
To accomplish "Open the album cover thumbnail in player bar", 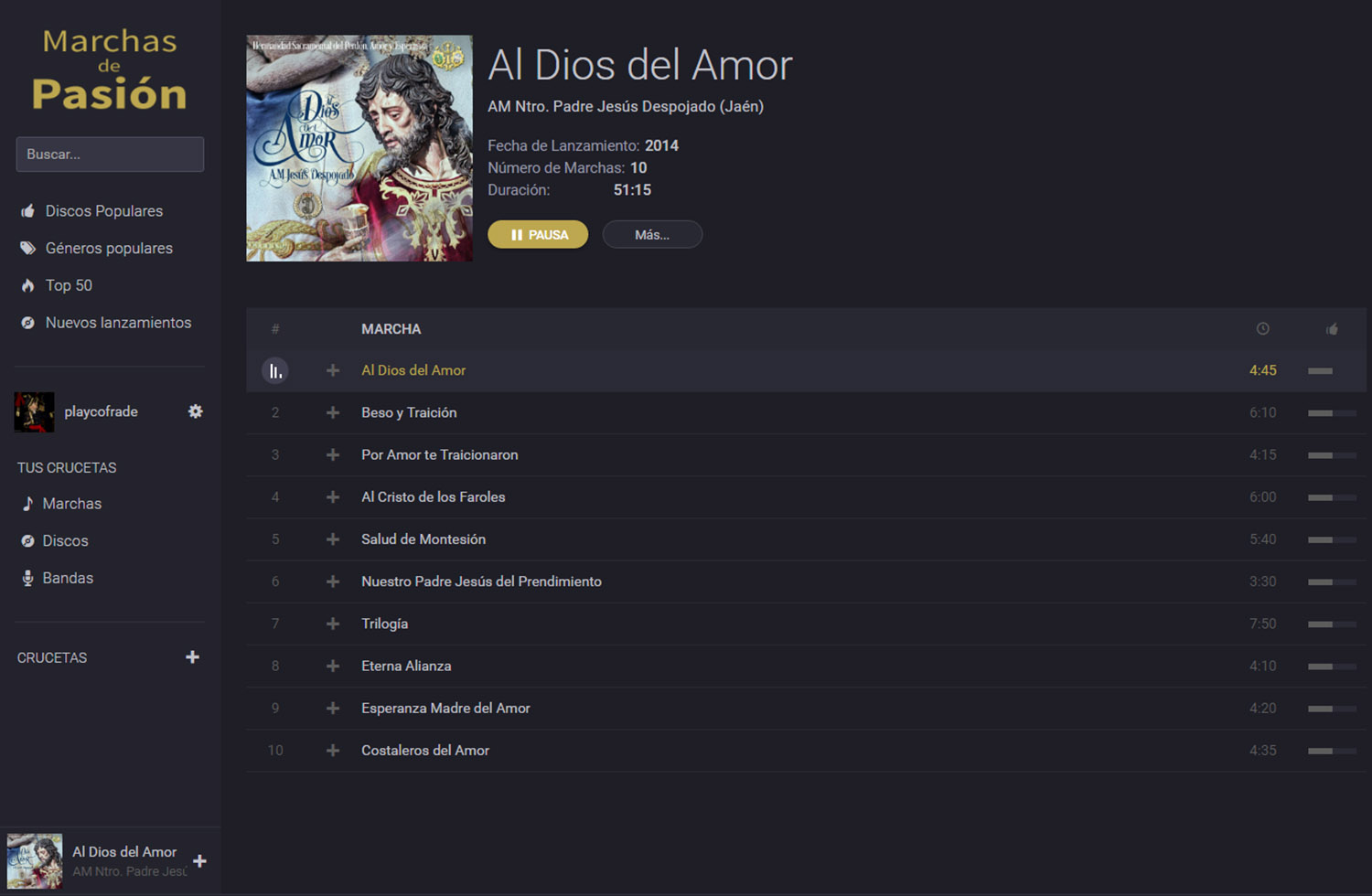I will [35, 861].
